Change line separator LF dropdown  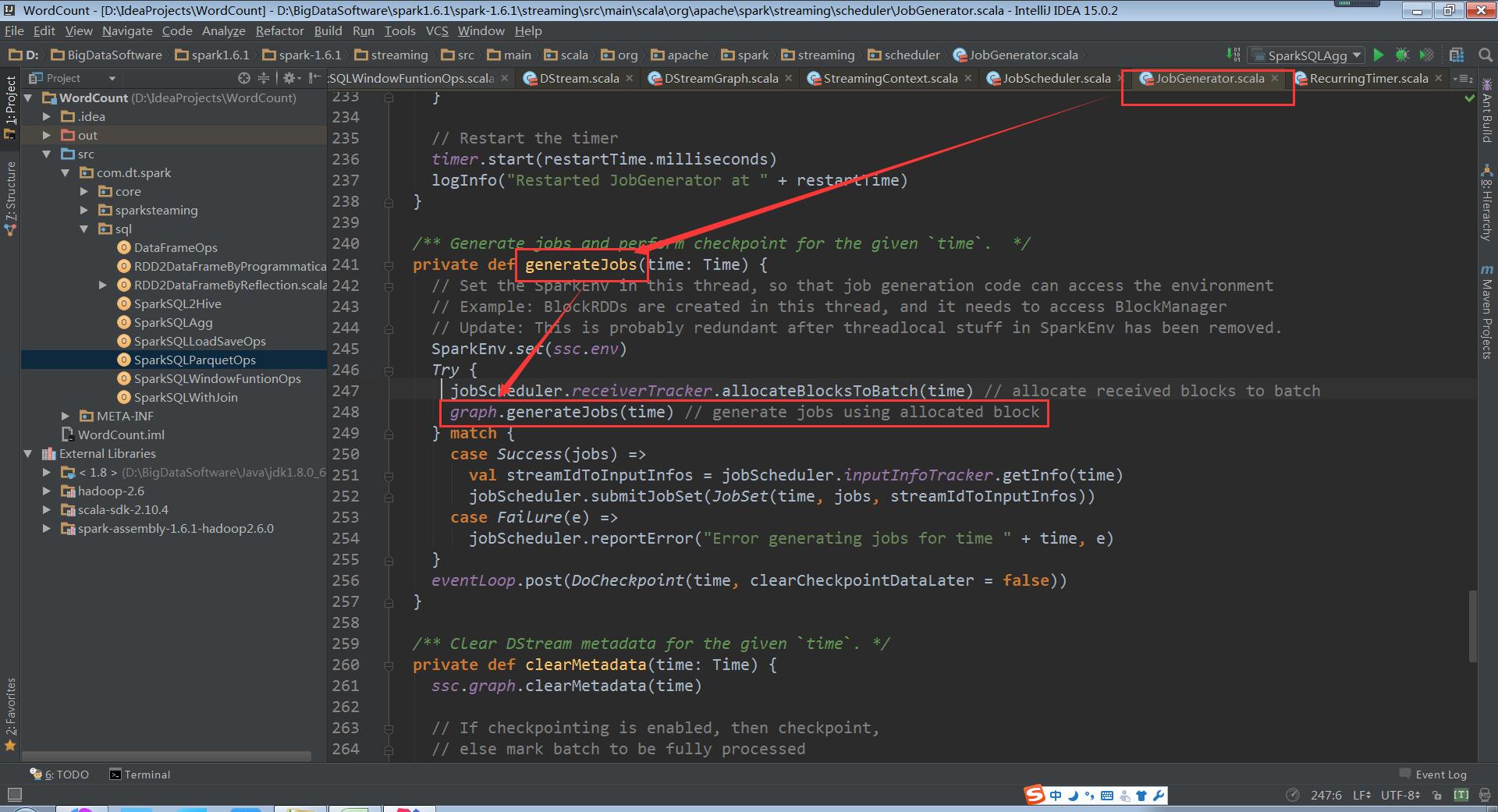1361,795
